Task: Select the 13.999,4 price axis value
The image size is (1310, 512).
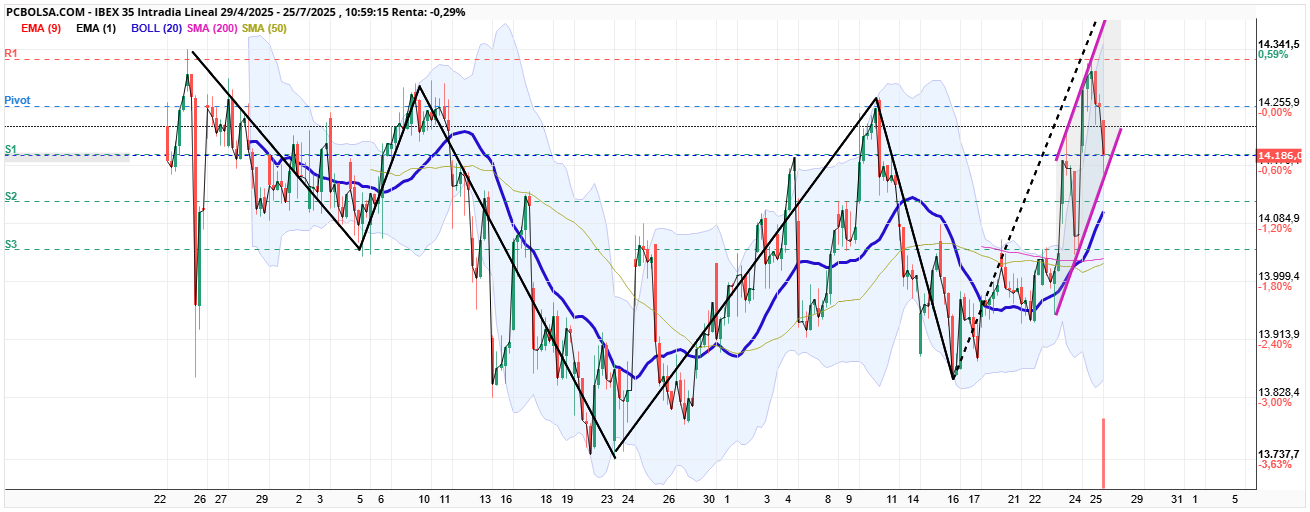Action: (x=1279, y=276)
